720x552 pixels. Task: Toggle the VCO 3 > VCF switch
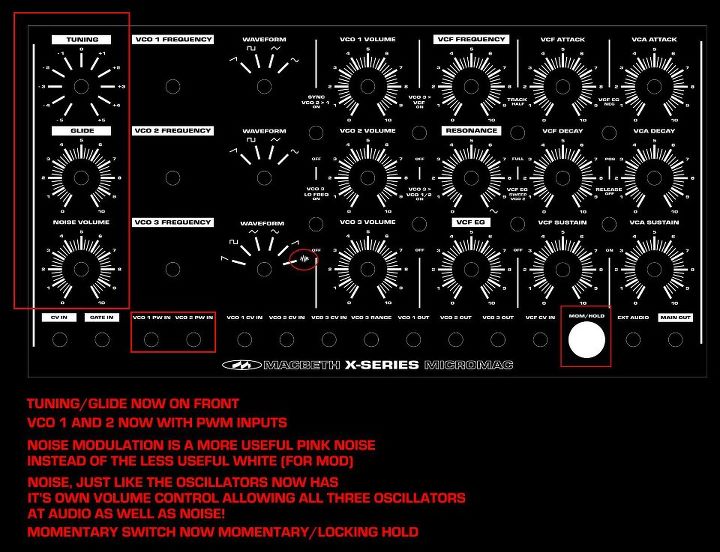[419, 133]
